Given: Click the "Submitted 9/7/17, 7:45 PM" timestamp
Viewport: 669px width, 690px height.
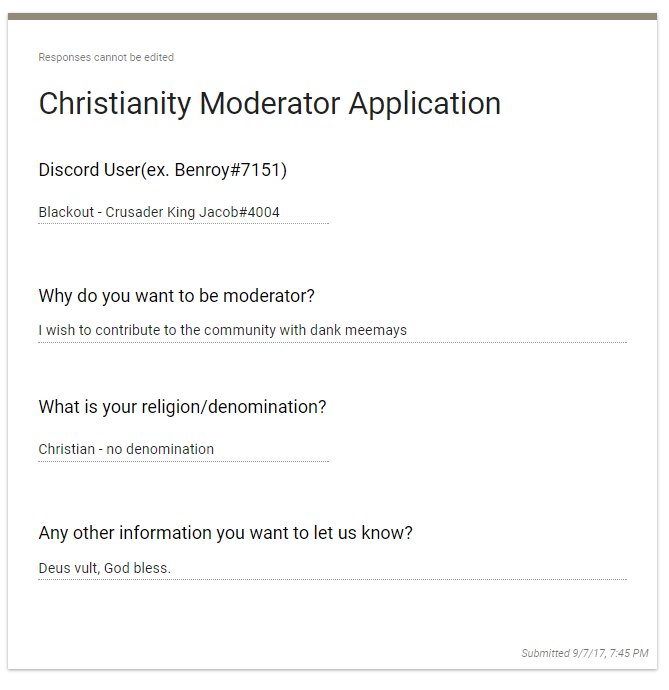Looking at the screenshot, I should (x=584, y=654).
